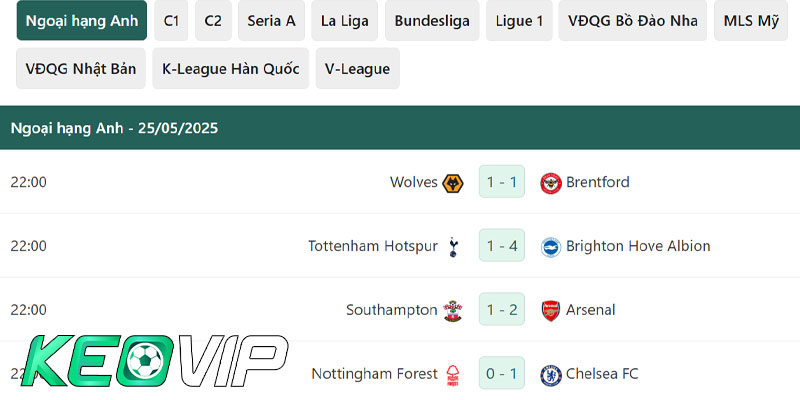Click the Arsenal club crest icon

551,310
